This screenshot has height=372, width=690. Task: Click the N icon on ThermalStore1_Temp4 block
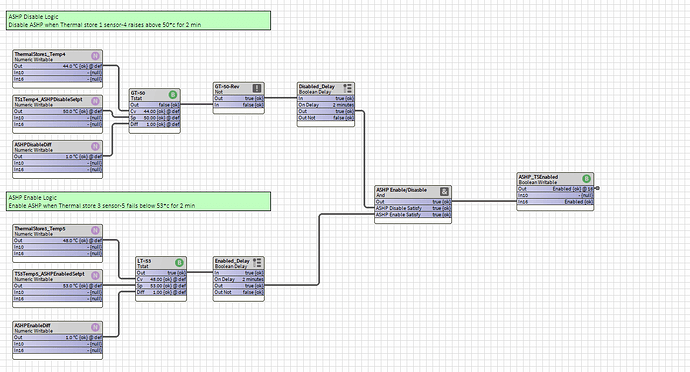(x=95, y=56)
